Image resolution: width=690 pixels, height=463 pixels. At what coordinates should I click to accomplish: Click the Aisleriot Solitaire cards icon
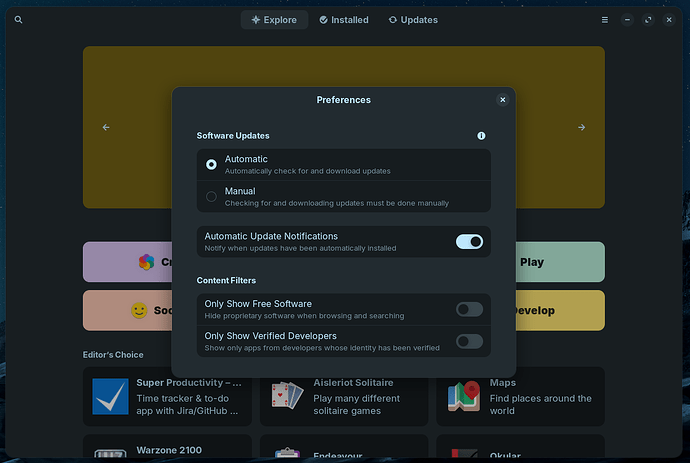(x=287, y=396)
